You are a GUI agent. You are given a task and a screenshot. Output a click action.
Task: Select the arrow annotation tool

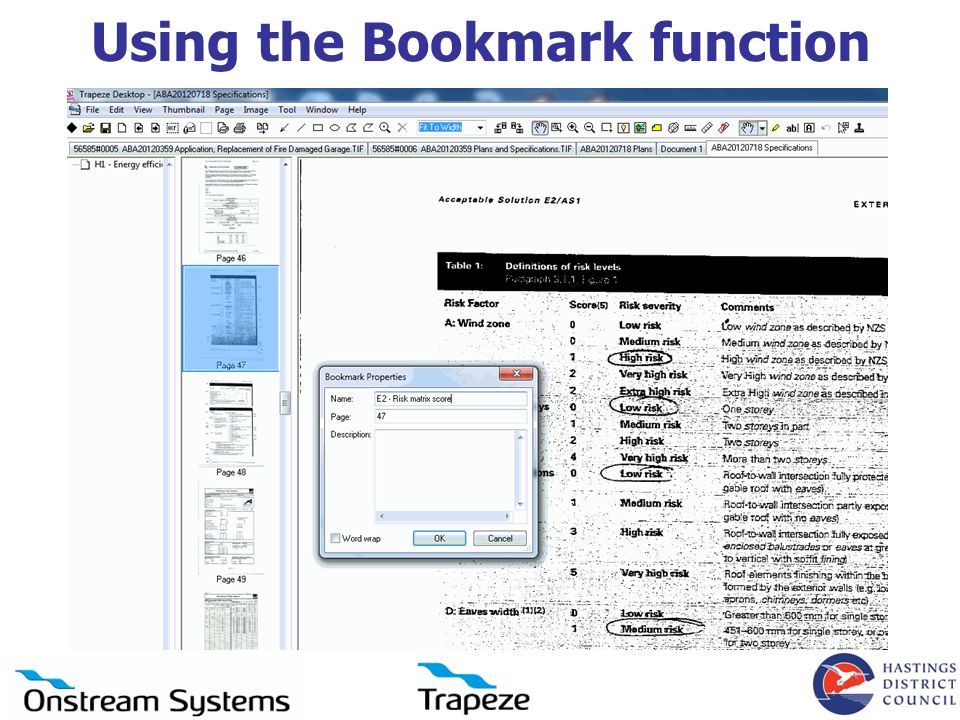pos(284,128)
